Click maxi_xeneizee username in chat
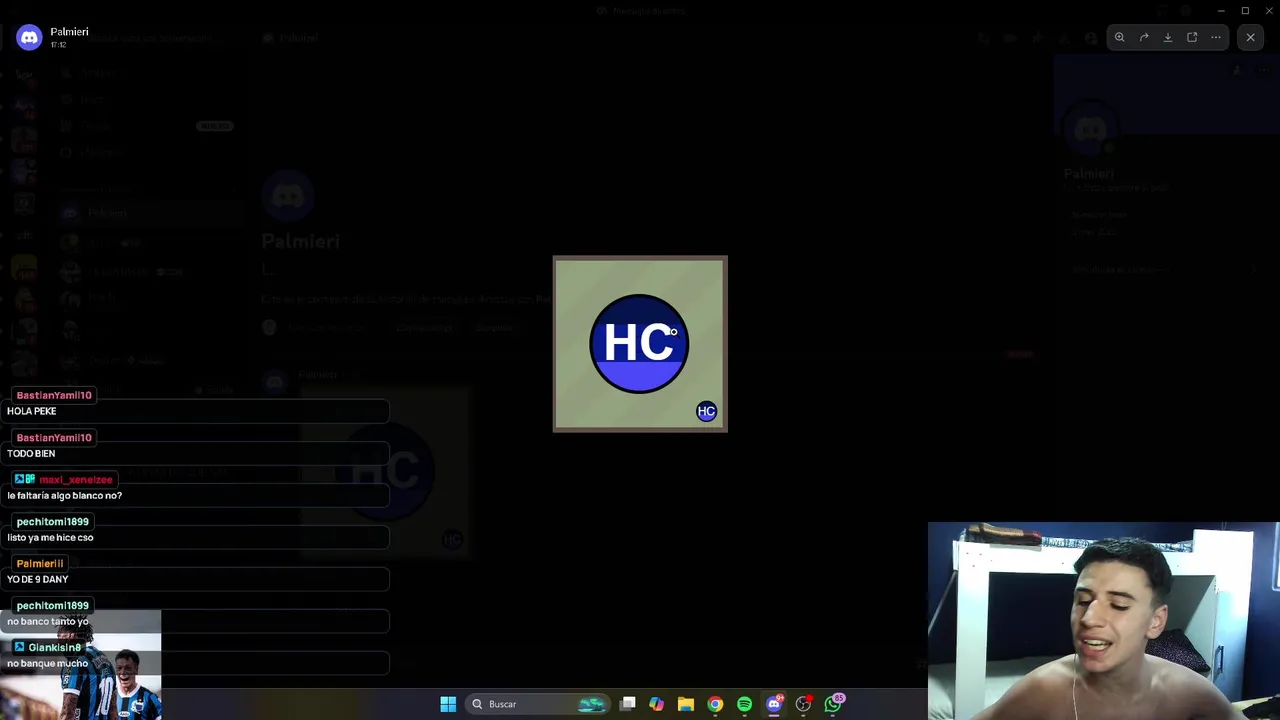 76,480
